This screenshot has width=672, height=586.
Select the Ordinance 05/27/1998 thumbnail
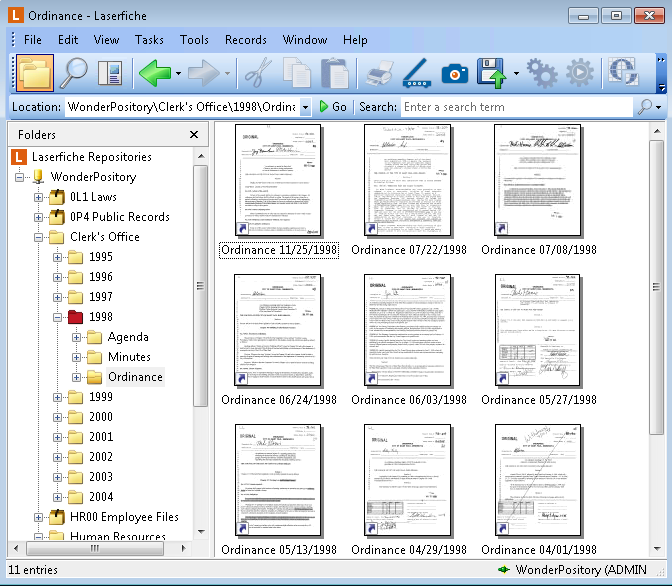[x=538, y=330]
